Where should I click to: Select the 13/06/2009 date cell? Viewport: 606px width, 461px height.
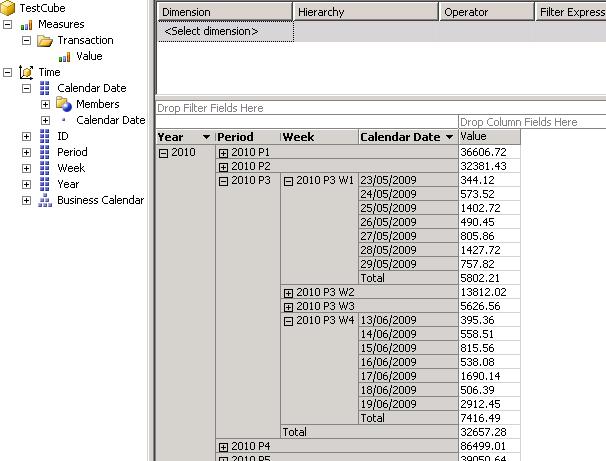coord(408,320)
